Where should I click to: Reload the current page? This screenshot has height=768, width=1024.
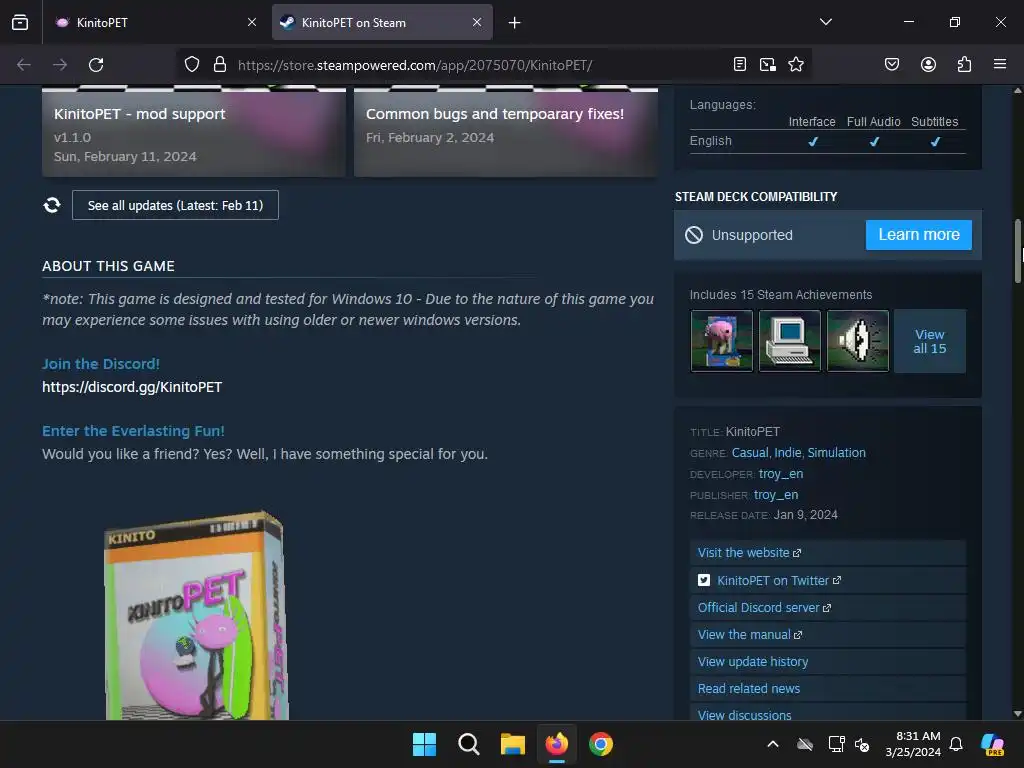coord(96,65)
